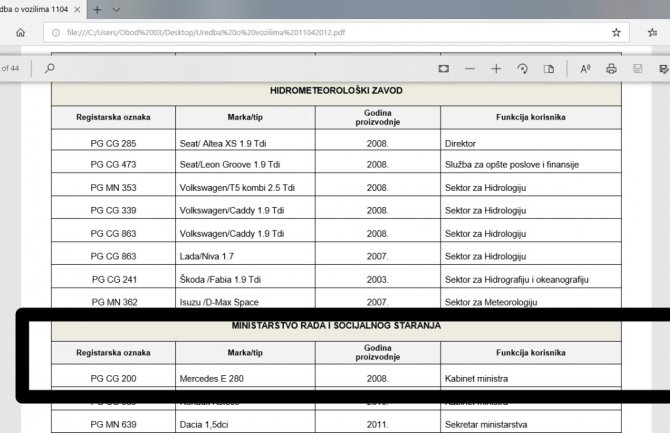This screenshot has width=670, height=433.
Task: Click the PG CG 200 registration cell
Action: 113,379
